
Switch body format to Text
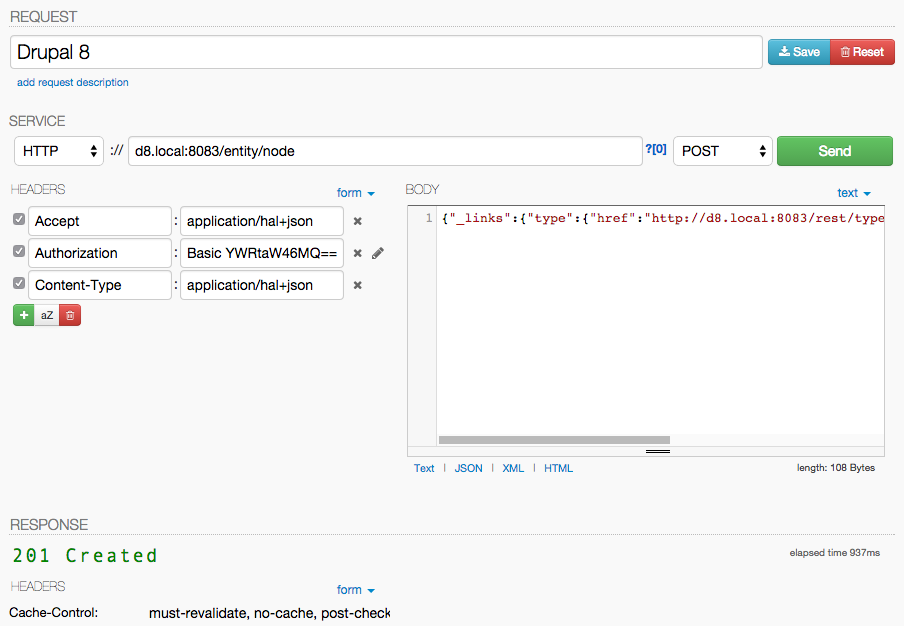(x=424, y=468)
